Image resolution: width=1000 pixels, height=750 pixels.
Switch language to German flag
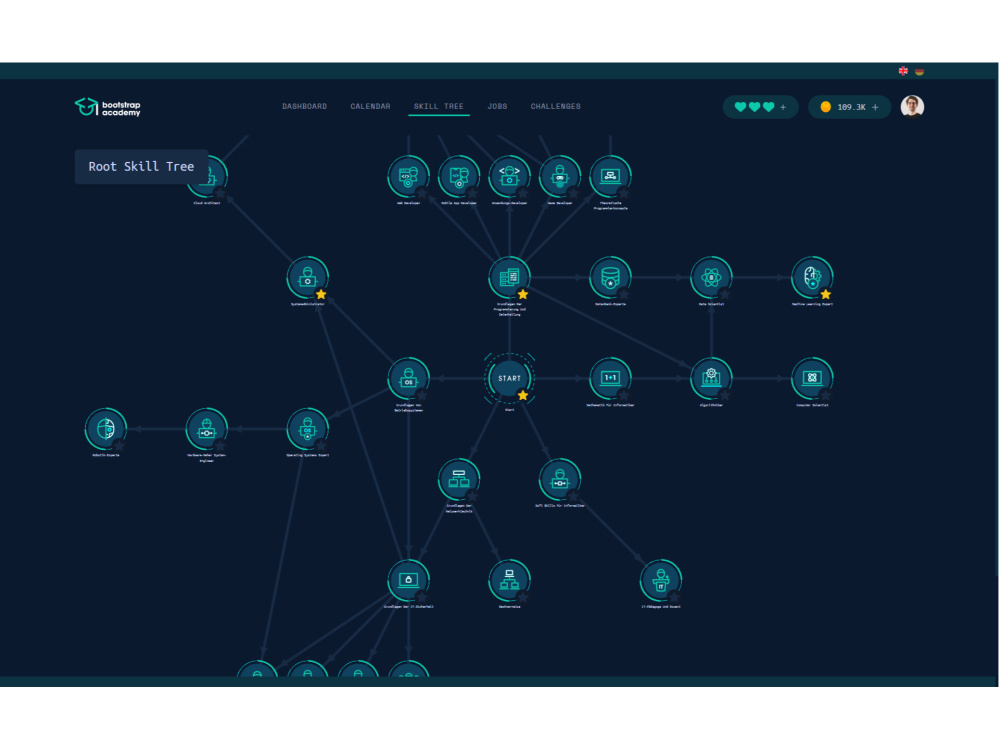919,71
